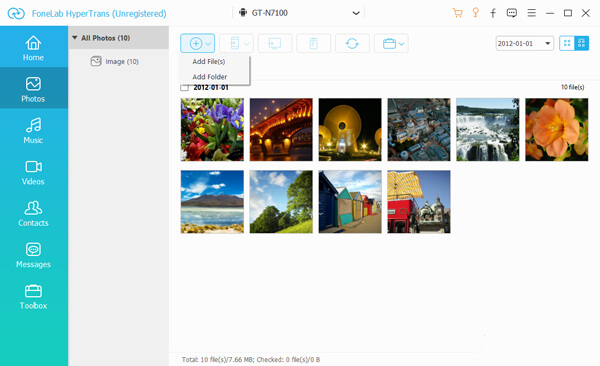Collapse the All Photos (10) tree

coord(75,38)
